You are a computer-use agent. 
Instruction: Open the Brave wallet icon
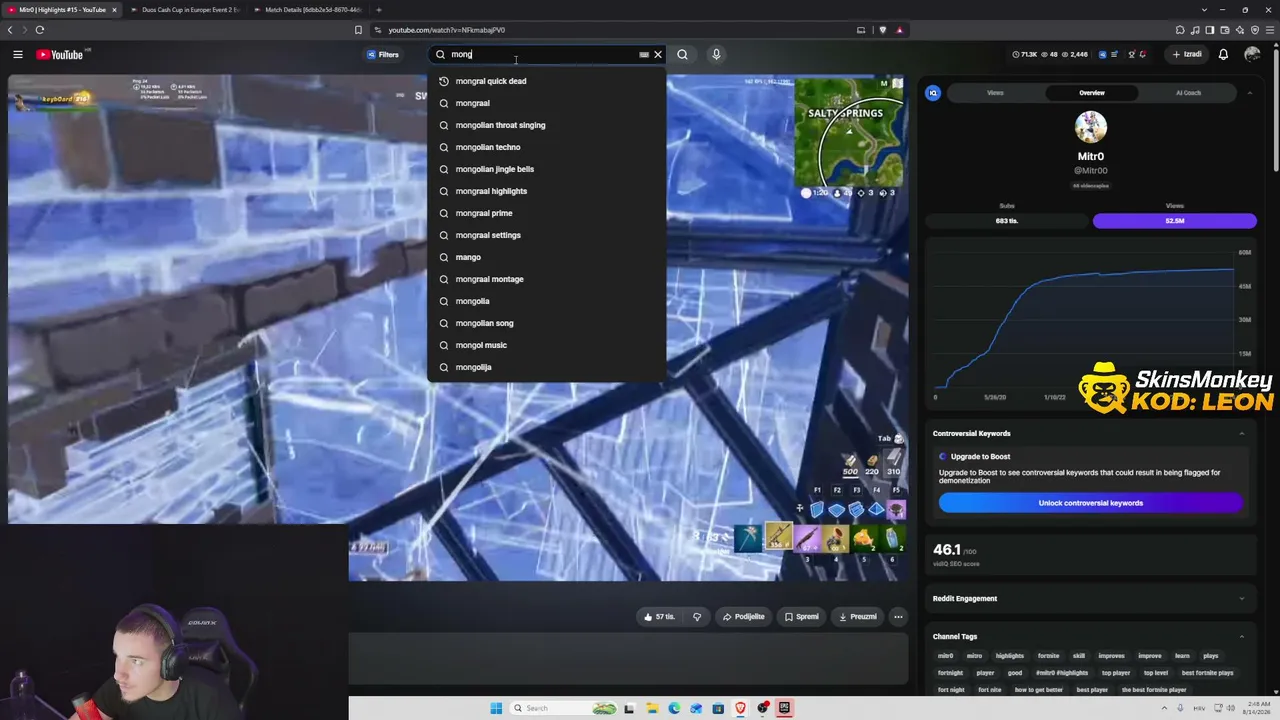point(1225,30)
